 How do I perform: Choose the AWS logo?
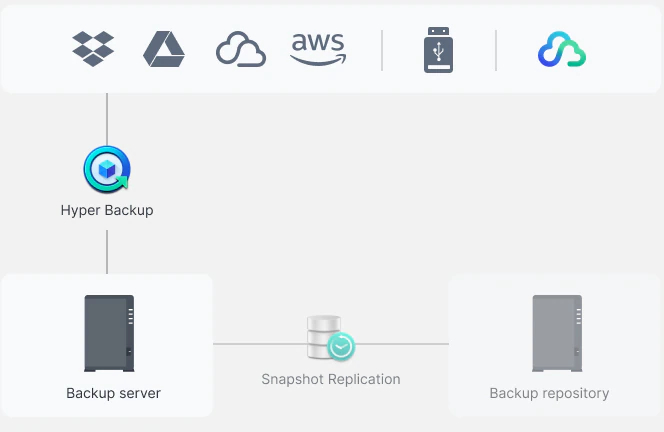tap(318, 49)
